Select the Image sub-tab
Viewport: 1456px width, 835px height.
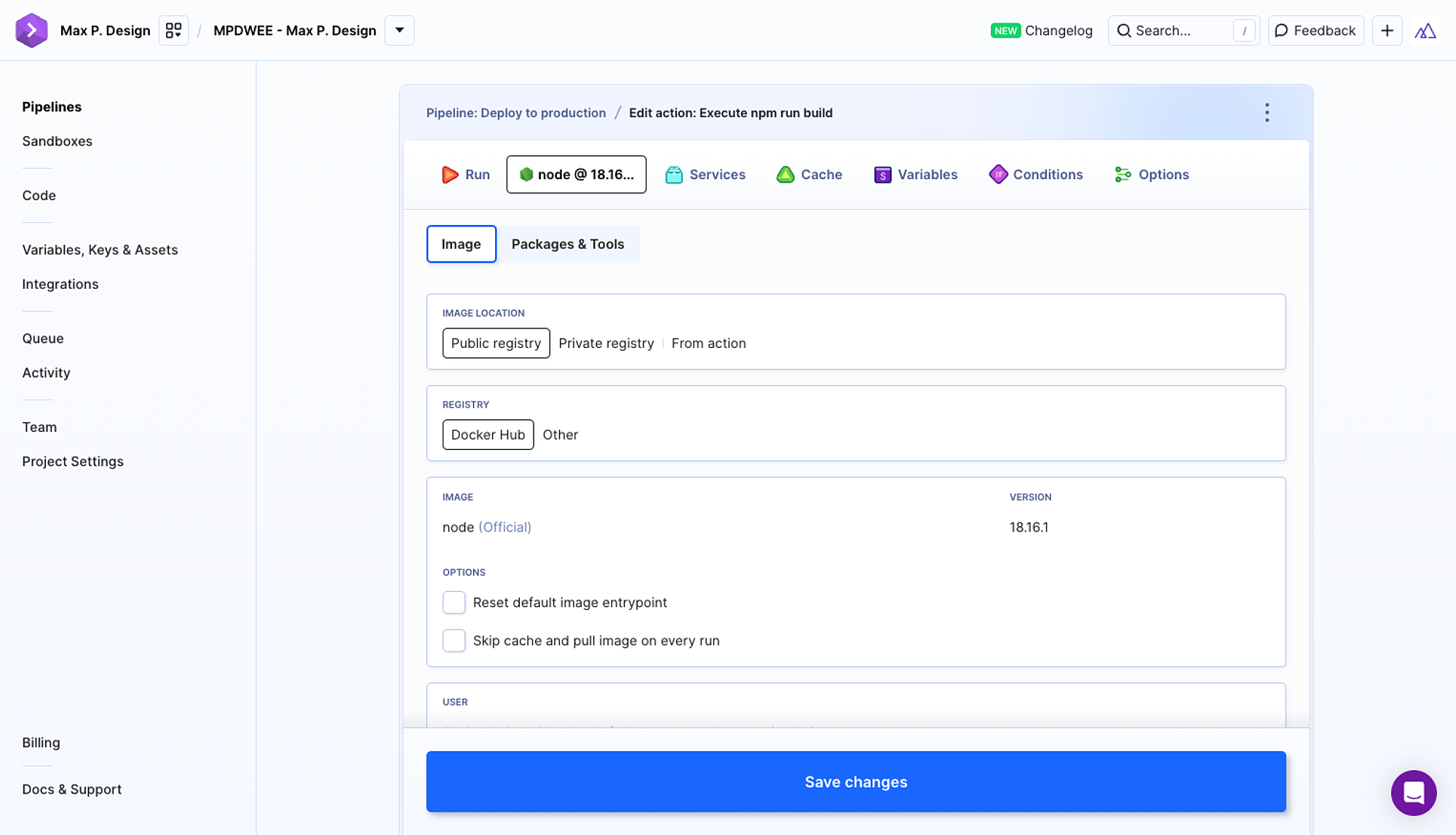pyautogui.click(x=461, y=245)
